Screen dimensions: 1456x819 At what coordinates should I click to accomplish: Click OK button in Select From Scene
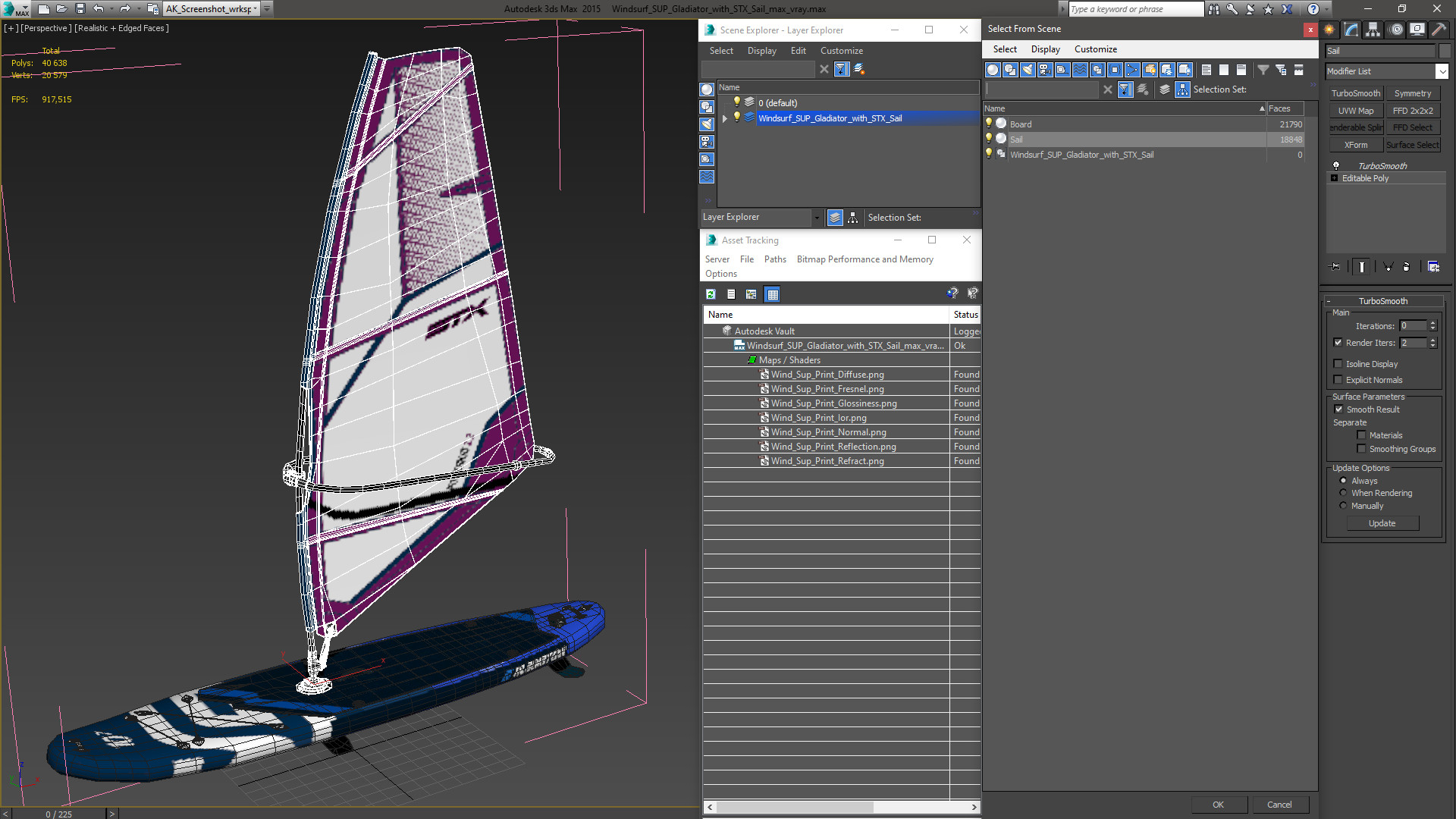pyautogui.click(x=1218, y=805)
